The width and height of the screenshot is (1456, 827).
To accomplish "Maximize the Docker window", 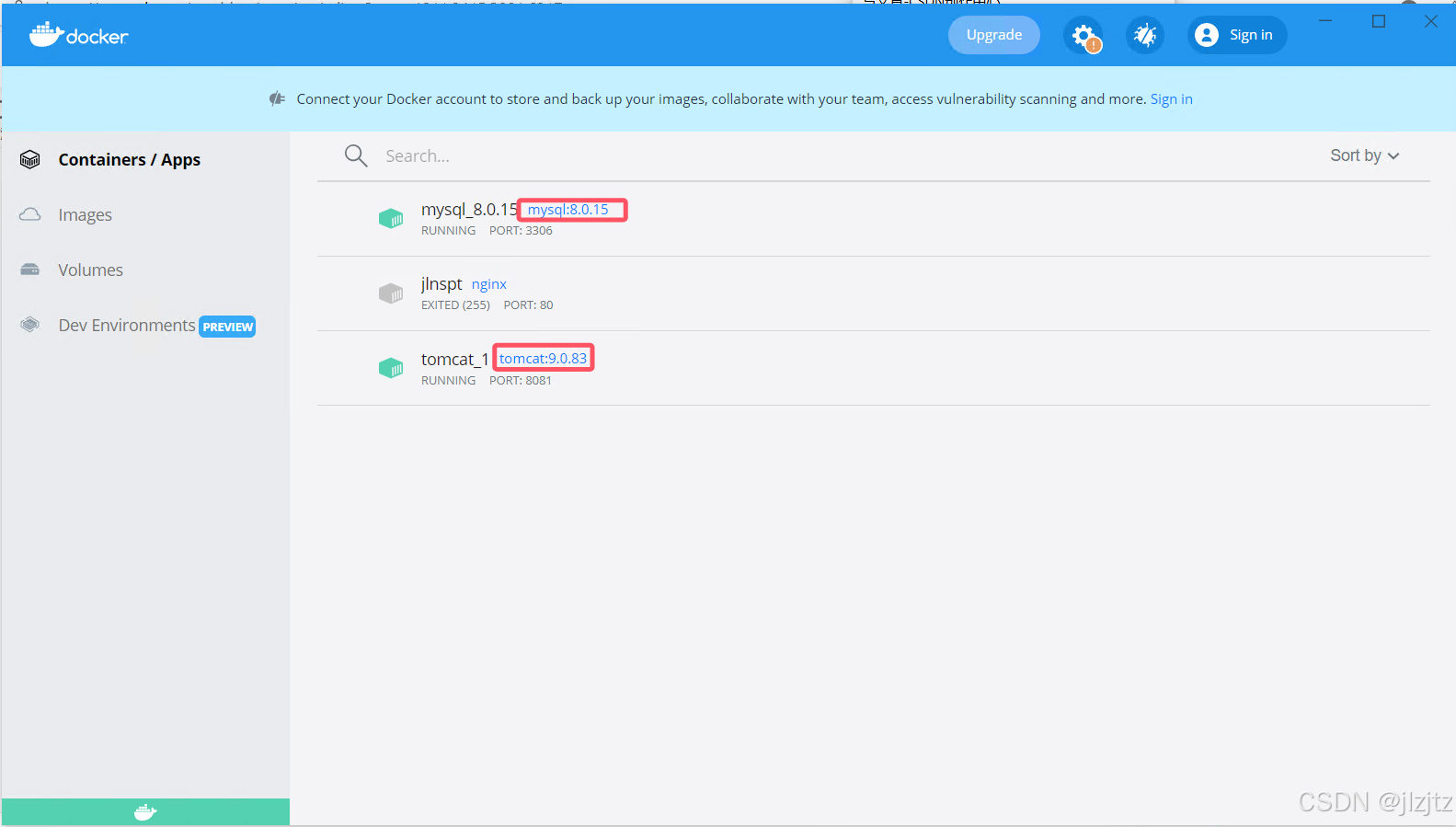I will (x=1378, y=21).
